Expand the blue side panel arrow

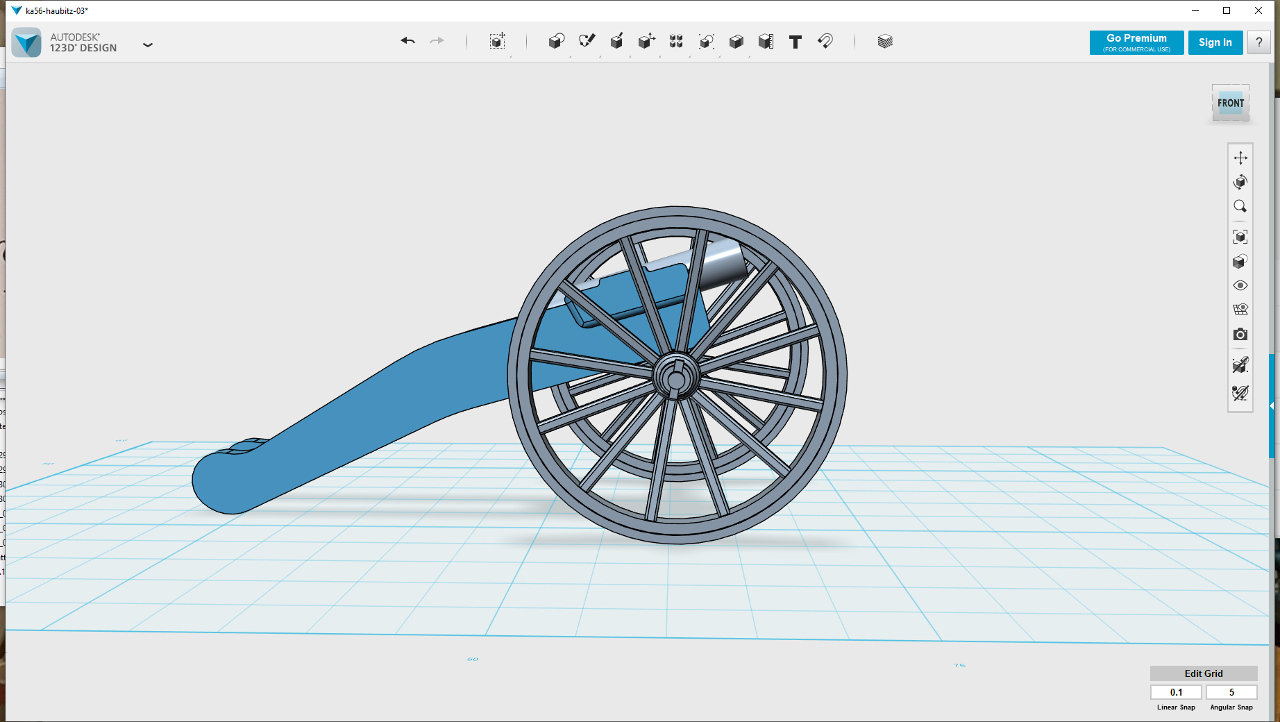[1272, 405]
